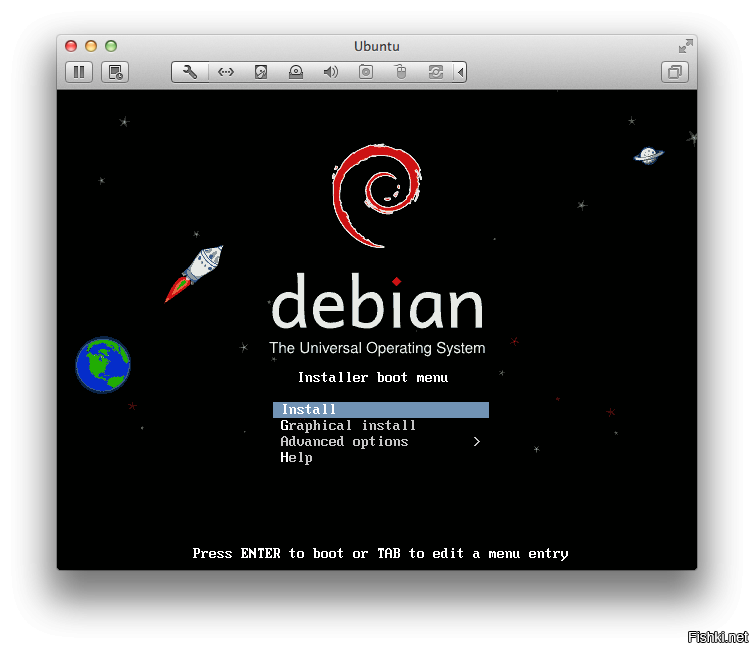The width and height of the screenshot is (754, 649).
Task: Click the camera device icon
Action: [366, 72]
